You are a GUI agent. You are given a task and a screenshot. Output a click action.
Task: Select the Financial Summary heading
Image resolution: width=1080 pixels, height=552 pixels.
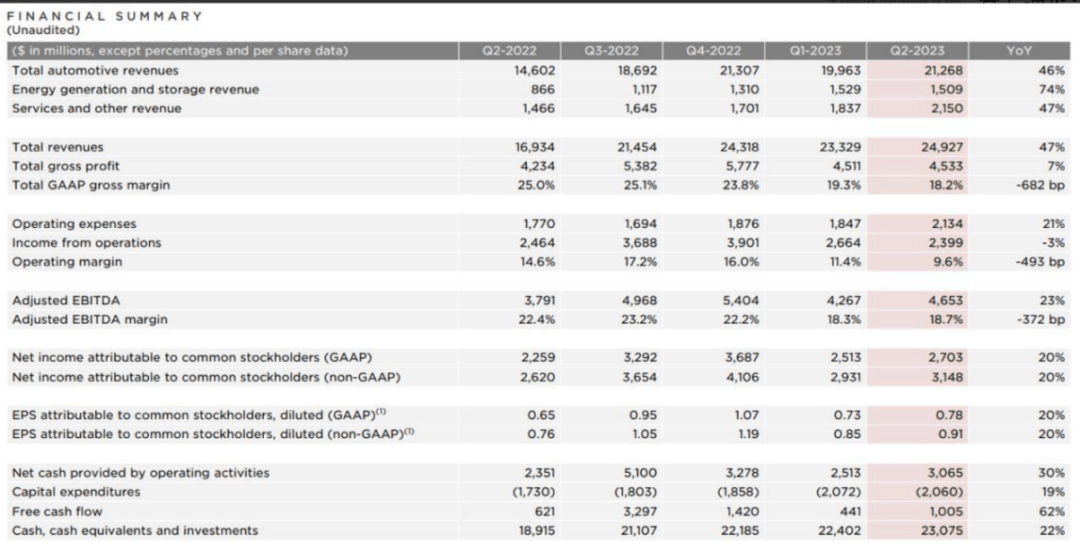click(105, 16)
